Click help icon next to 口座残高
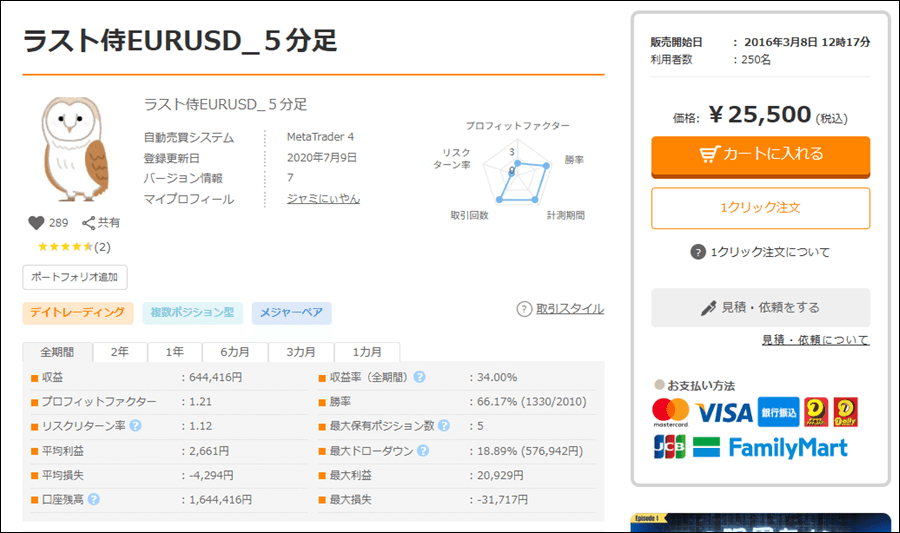 click(x=94, y=499)
